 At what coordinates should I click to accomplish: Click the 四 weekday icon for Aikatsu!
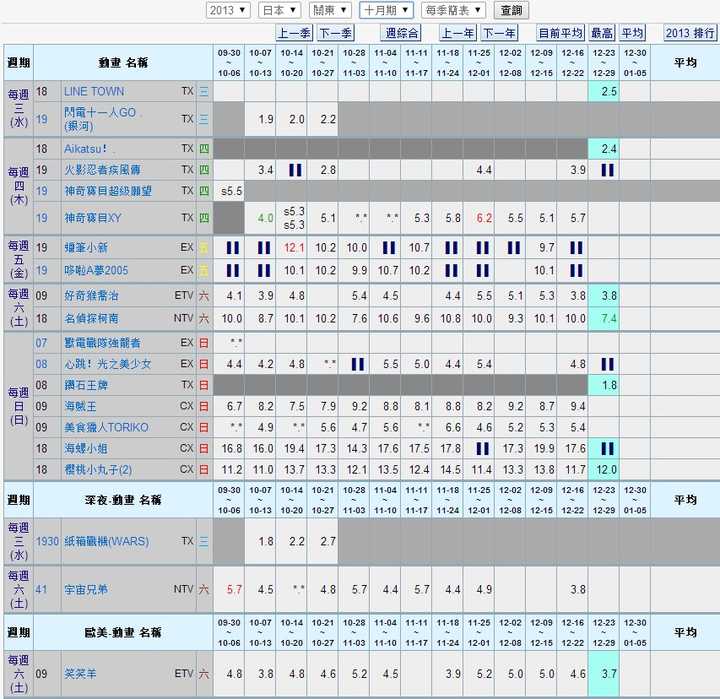click(203, 149)
